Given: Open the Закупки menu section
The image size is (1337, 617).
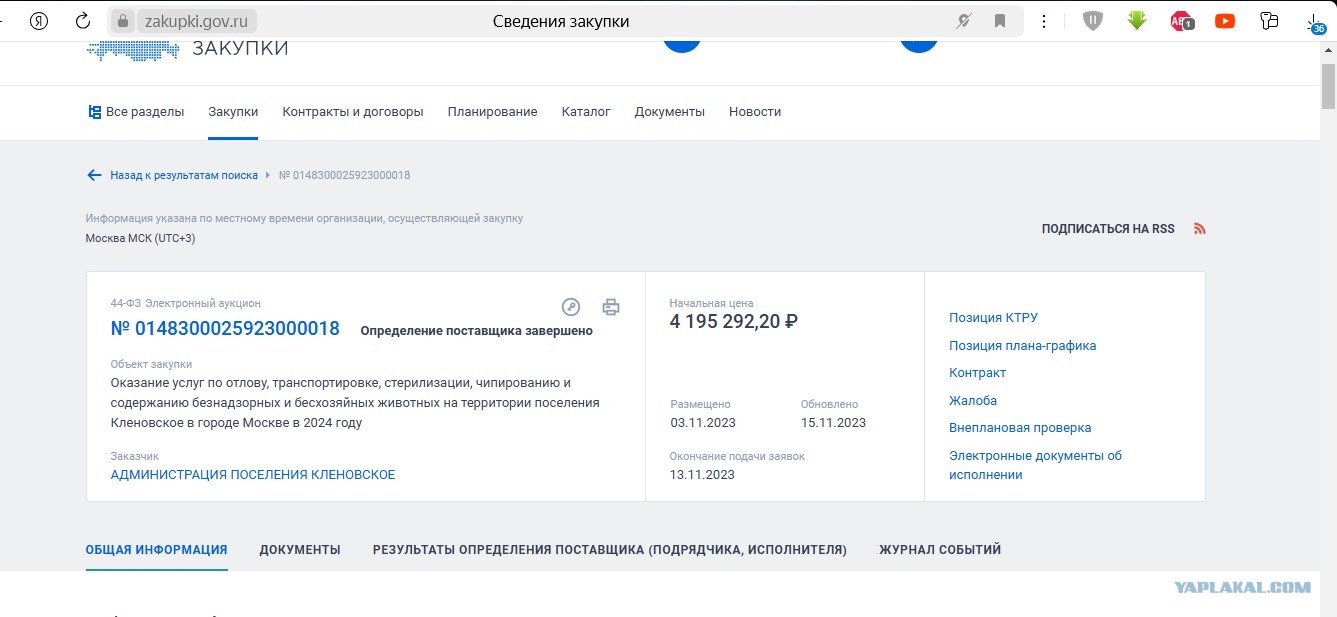Looking at the screenshot, I should [x=233, y=112].
